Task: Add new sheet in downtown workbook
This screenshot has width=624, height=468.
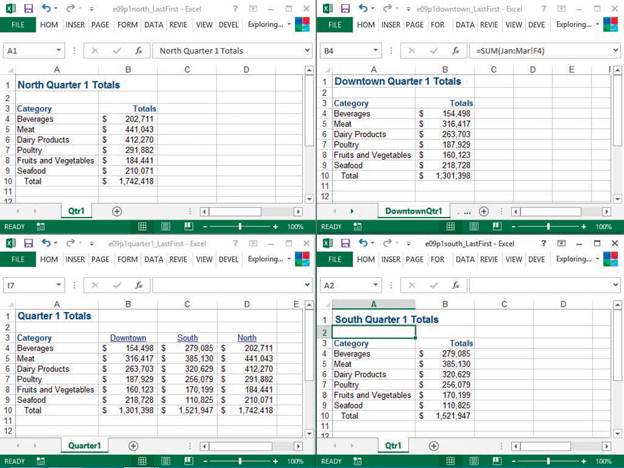Action: pos(484,211)
